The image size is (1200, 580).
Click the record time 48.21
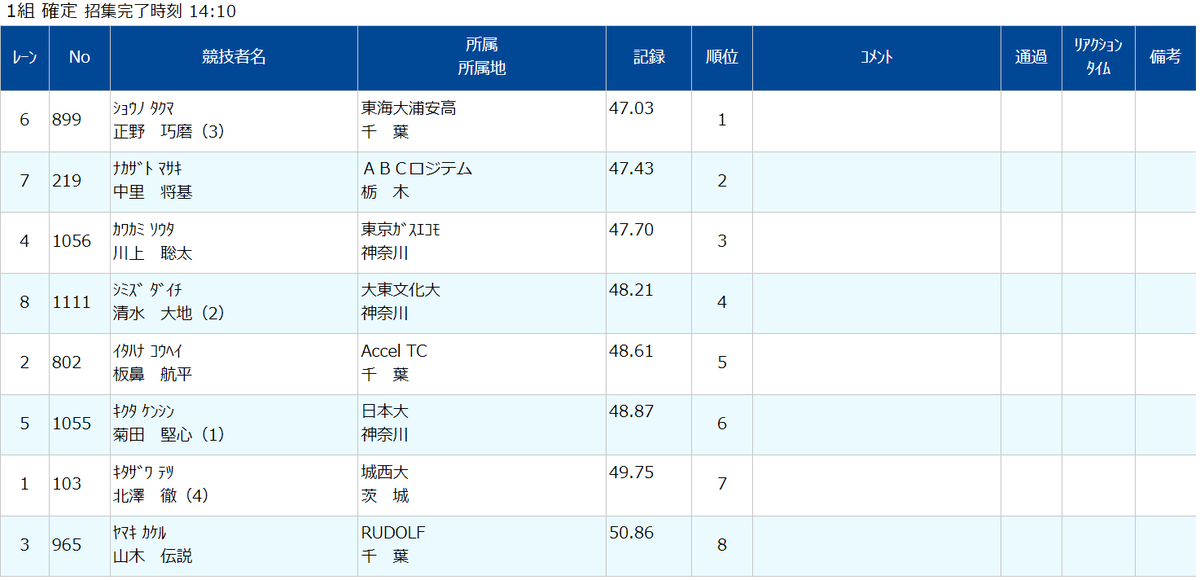point(631,290)
